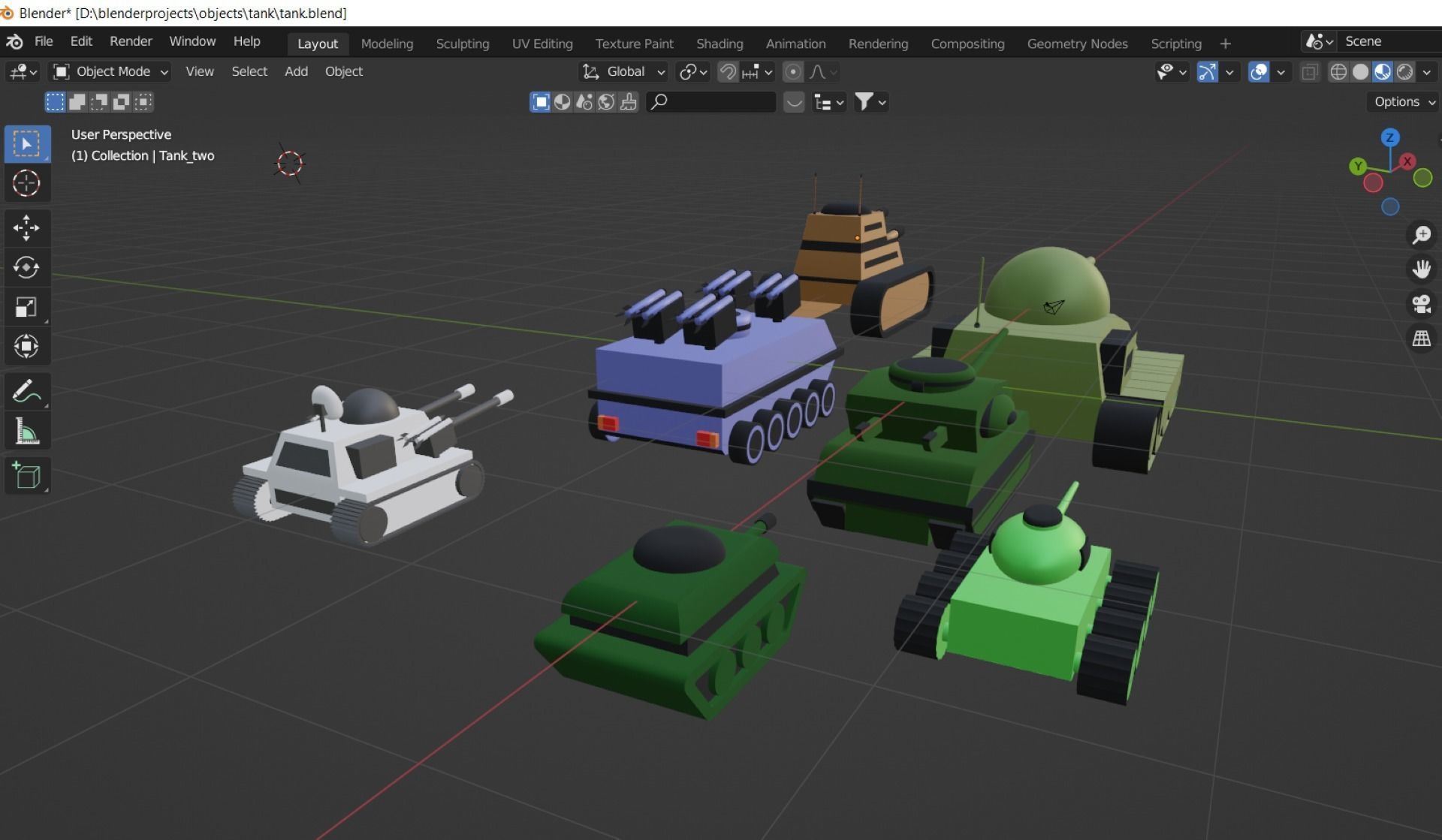Toggle the camera view icon
This screenshot has height=840, width=1442.
tap(1421, 304)
